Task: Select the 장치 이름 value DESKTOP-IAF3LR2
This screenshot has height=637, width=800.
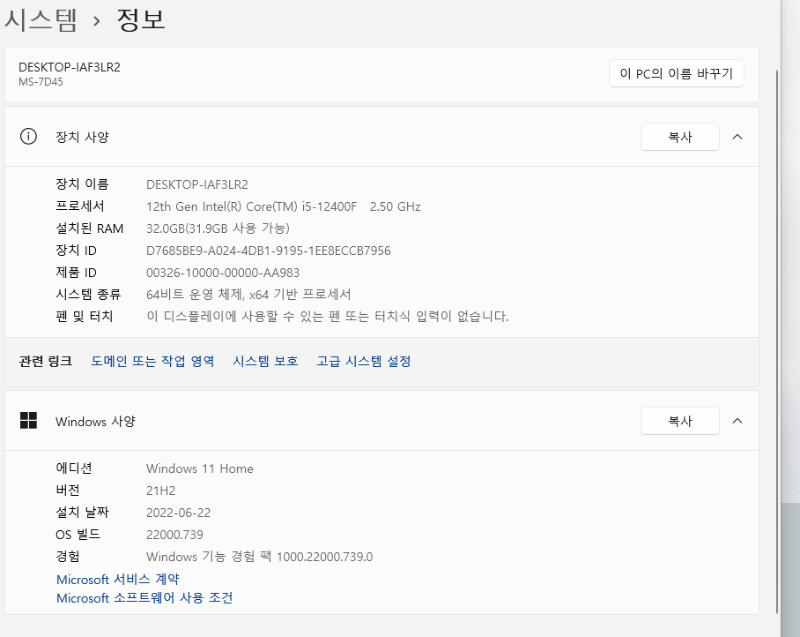Action: (x=197, y=185)
